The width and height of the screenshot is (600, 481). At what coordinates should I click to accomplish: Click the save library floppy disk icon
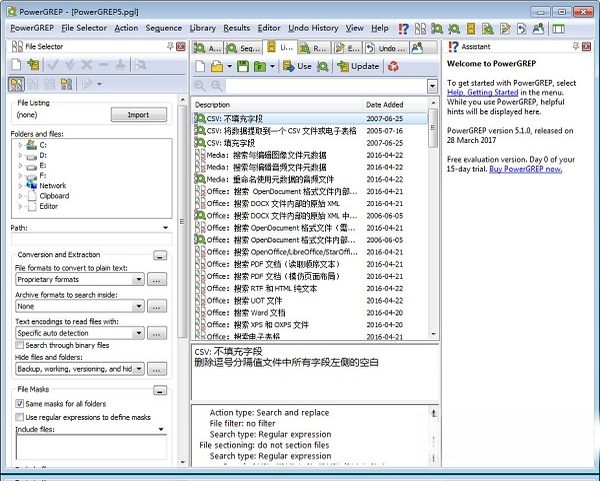[x=243, y=66]
